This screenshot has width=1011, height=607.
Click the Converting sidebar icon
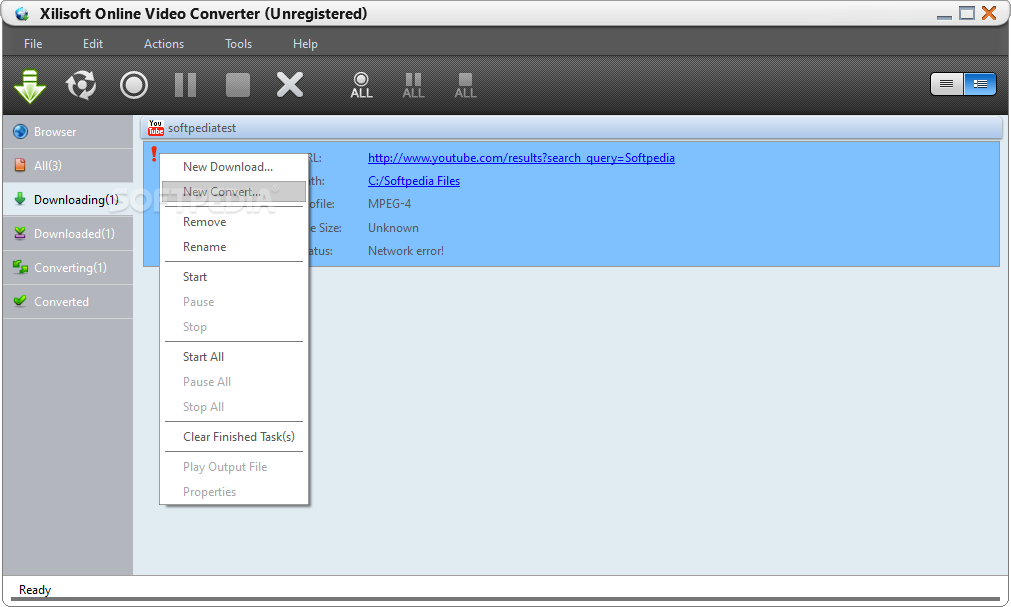tap(21, 267)
